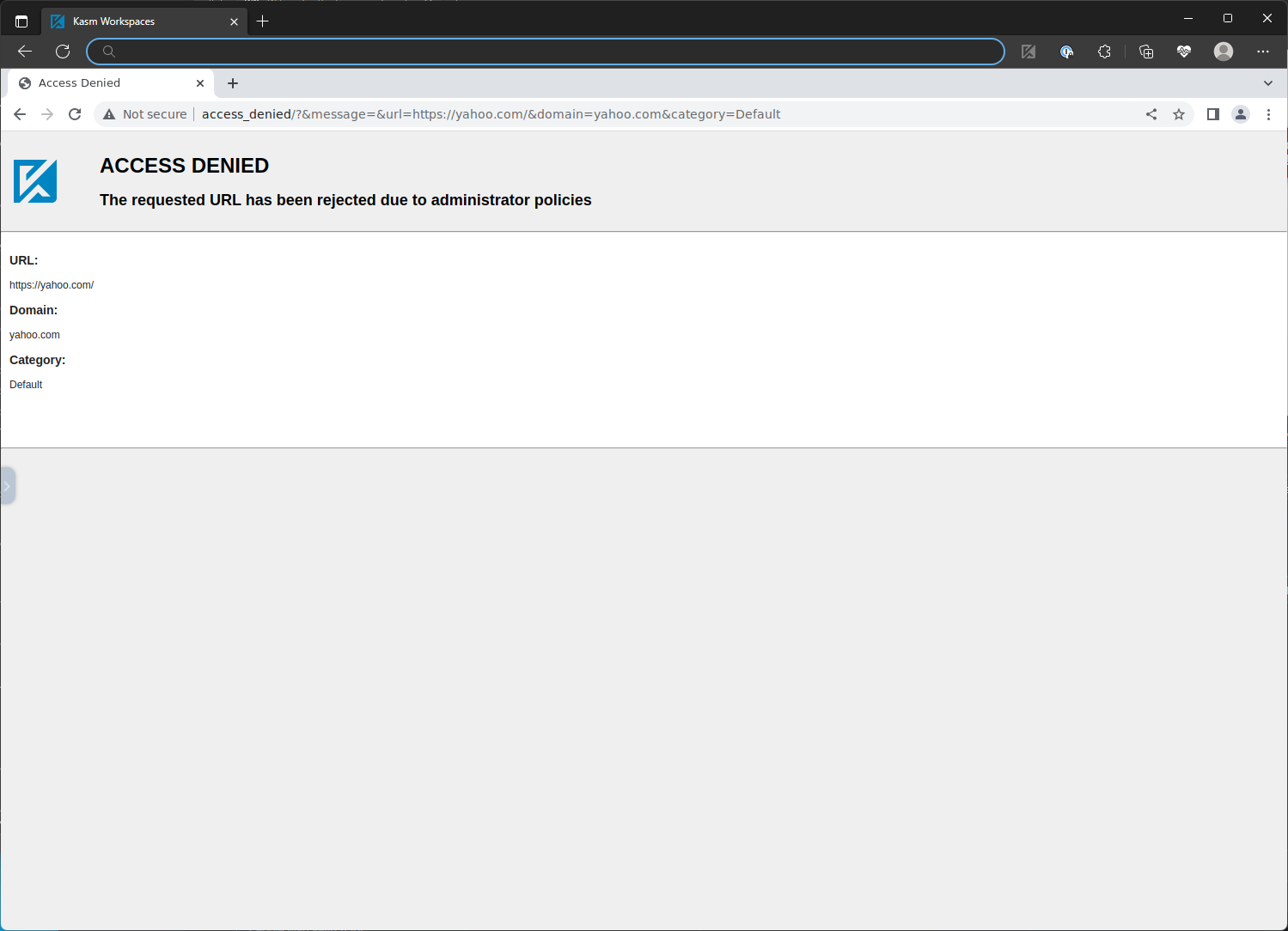
Task: Click the share icon in the address bar
Action: pos(1151,113)
